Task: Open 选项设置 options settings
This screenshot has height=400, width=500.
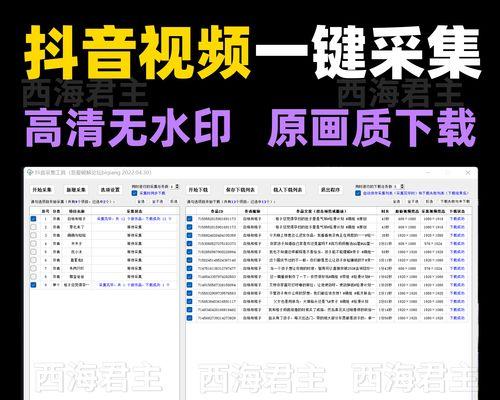Action: [x=110, y=190]
